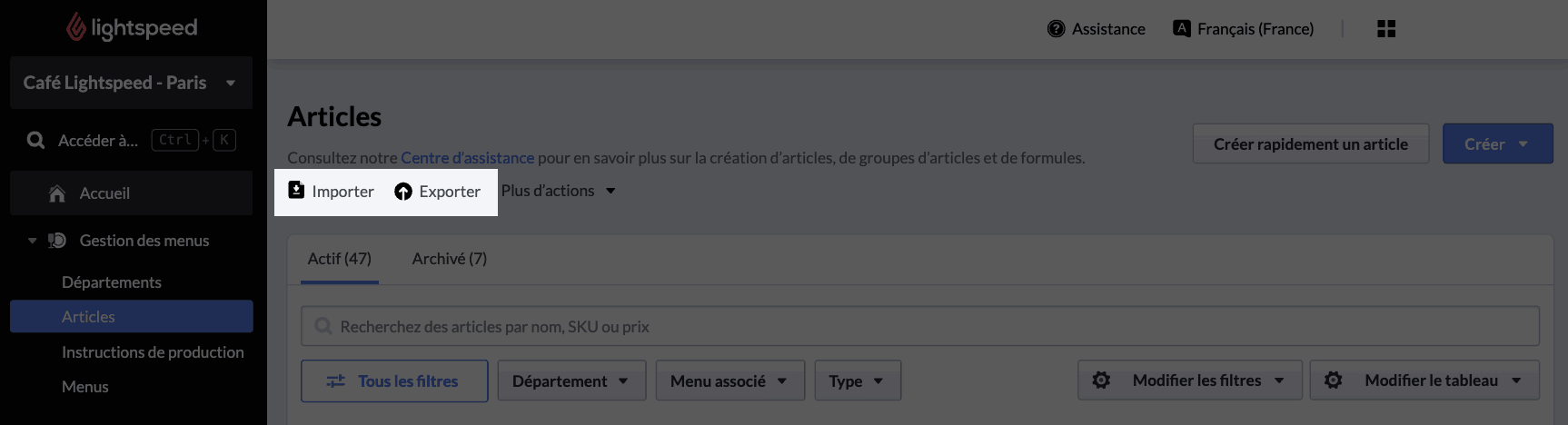Open the Plus d'actions dropdown
1568x425 pixels.
558,191
